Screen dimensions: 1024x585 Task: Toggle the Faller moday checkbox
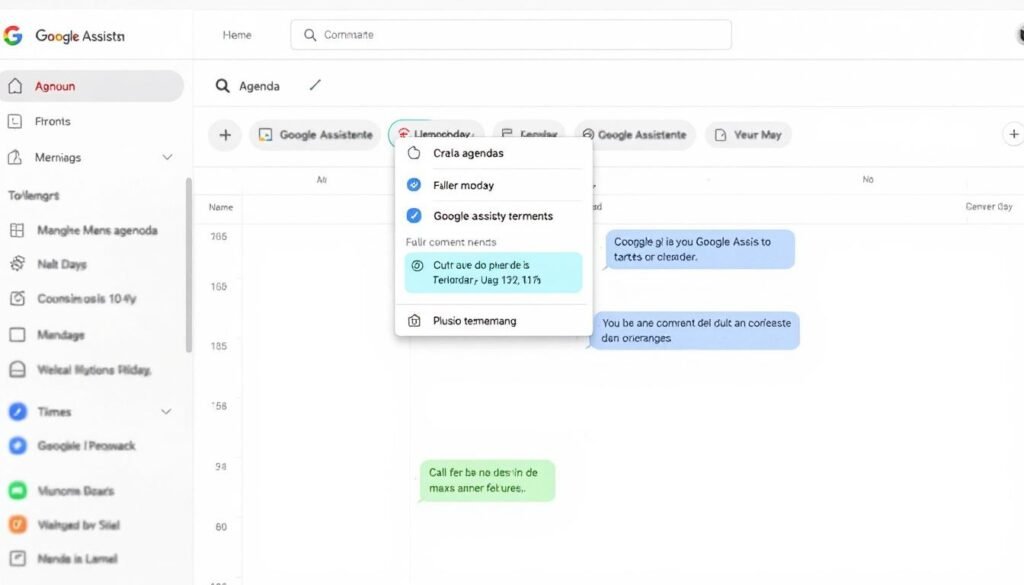(414, 185)
